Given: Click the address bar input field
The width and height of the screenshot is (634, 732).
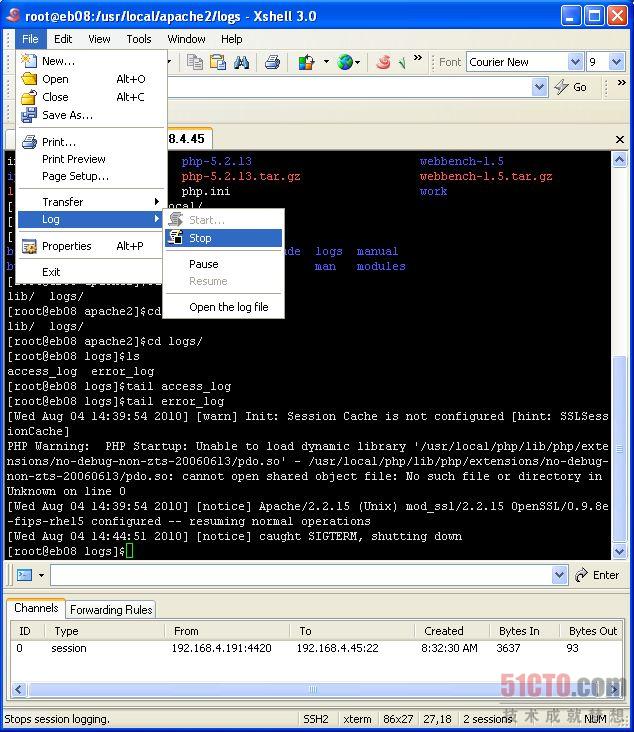Looking at the screenshot, I should (x=350, y=87).
